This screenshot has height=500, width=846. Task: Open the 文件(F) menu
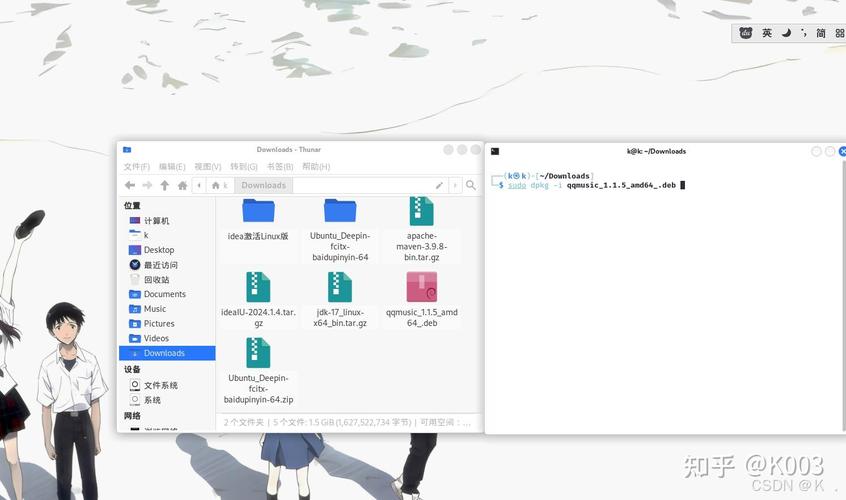(x=137, y=167)
